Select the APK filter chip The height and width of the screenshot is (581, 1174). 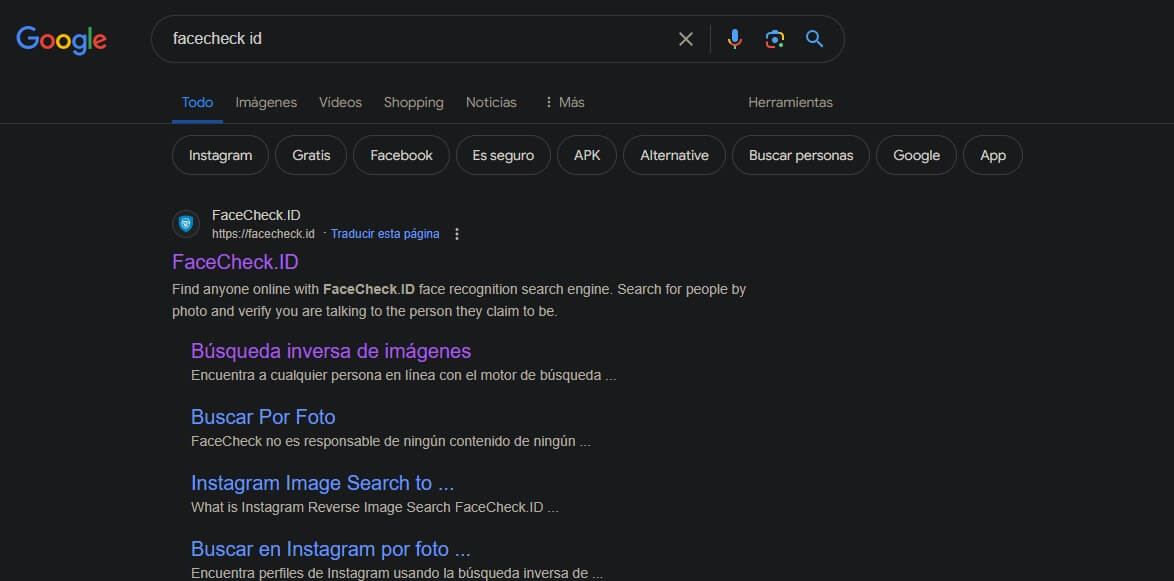[587, 155]
